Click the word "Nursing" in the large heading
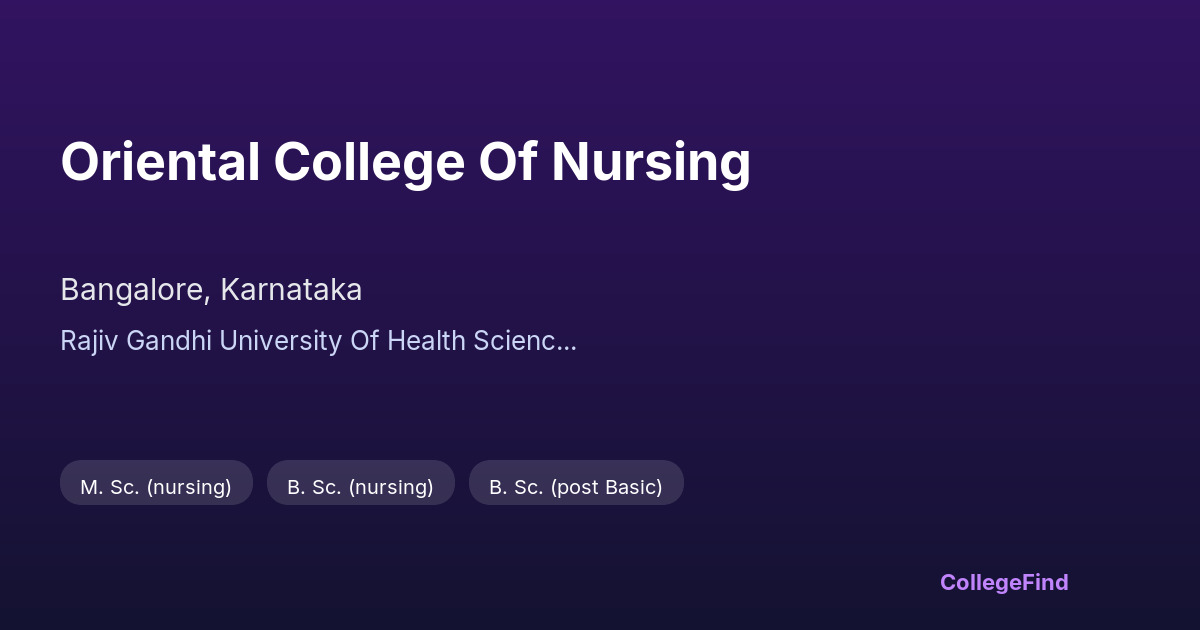Viewport: 1200px width, 630px height. pos(651,161)
